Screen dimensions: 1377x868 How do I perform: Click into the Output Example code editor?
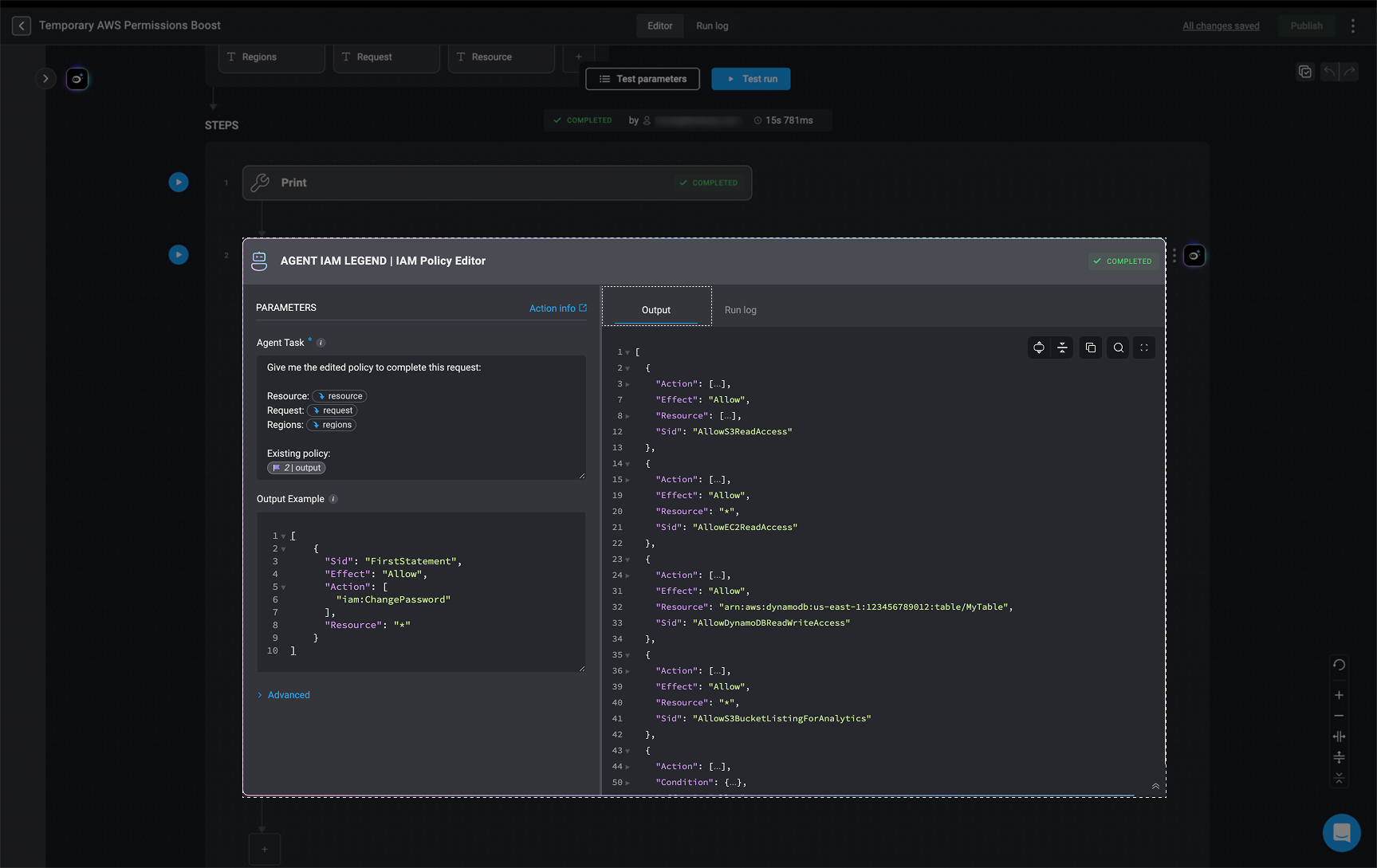[421, 592]
